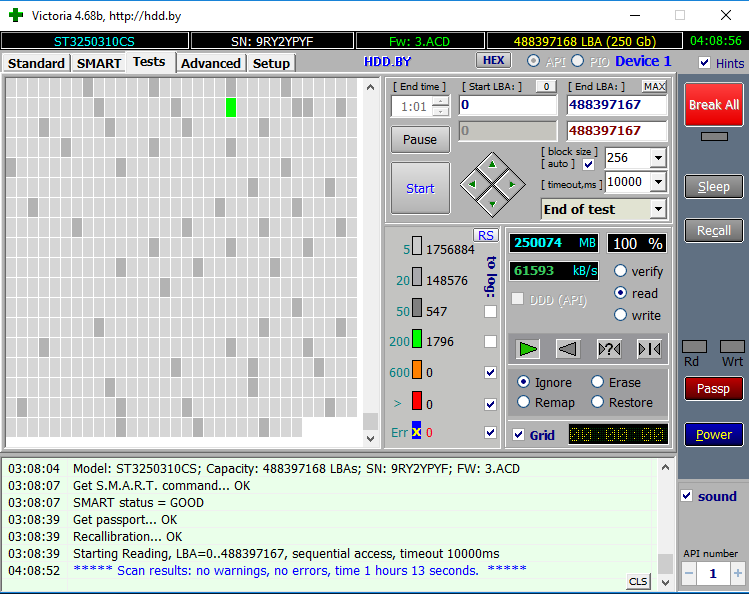Screen dimensions: 749x594
Task: Open the Advanced tab
Action: click(211, 63)
